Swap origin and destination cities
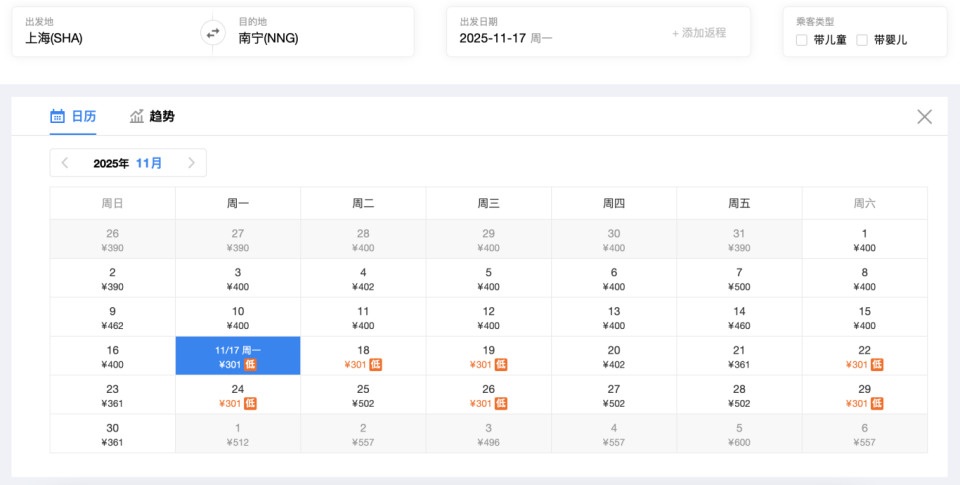This screenshot has height=485, width=960. (212, 33)
